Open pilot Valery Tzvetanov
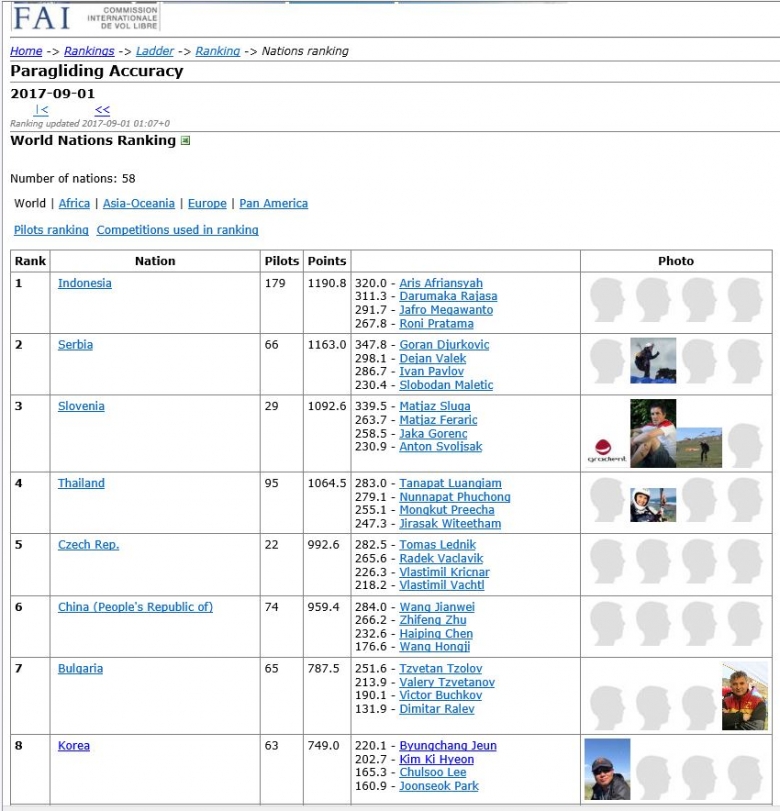The image size is (780, 811). tap(447, 682)
